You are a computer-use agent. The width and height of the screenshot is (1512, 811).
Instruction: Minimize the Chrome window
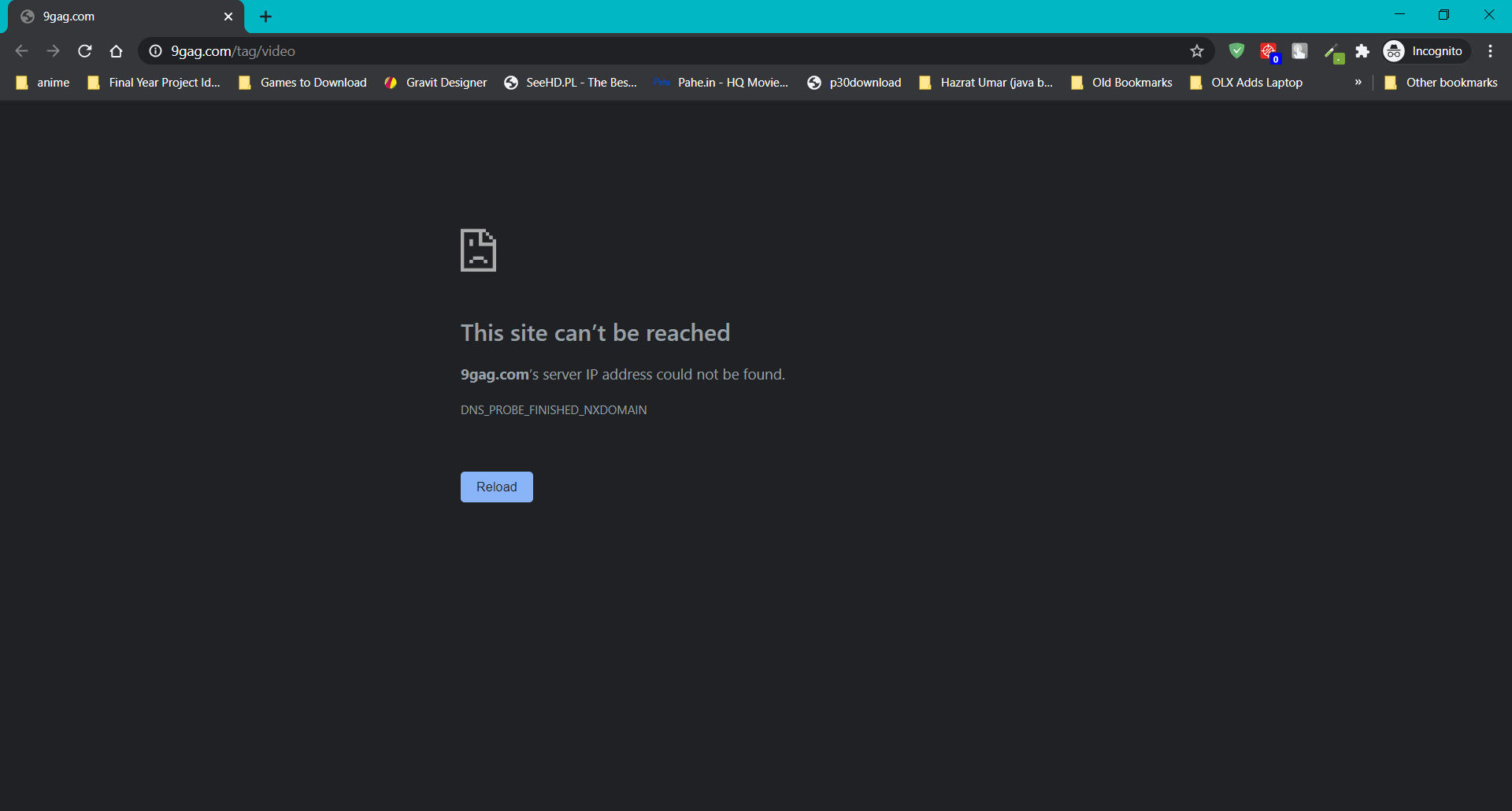click(1399, 15)
